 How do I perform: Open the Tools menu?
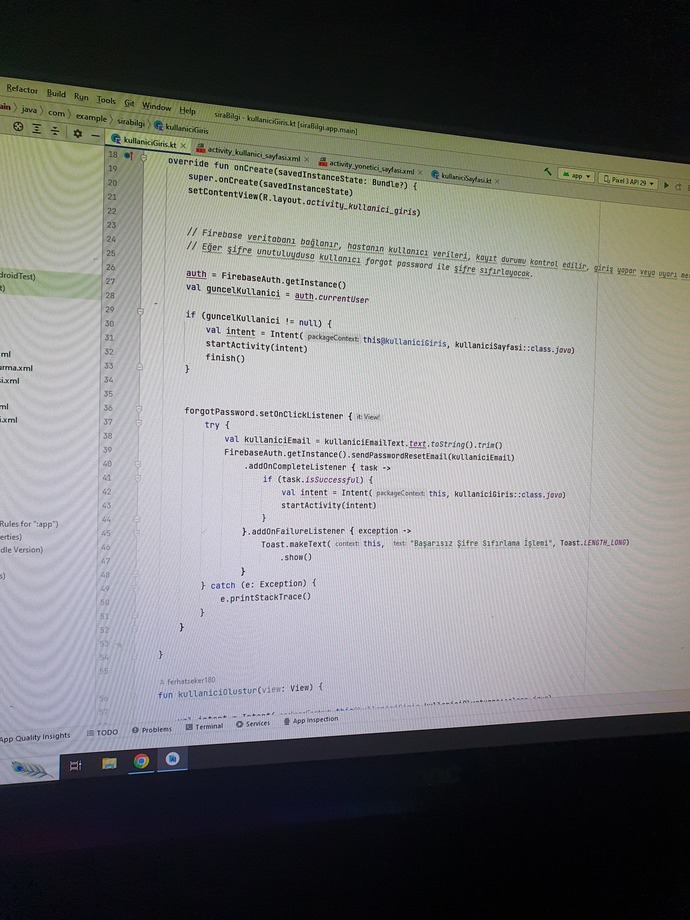tap(106, 100)
